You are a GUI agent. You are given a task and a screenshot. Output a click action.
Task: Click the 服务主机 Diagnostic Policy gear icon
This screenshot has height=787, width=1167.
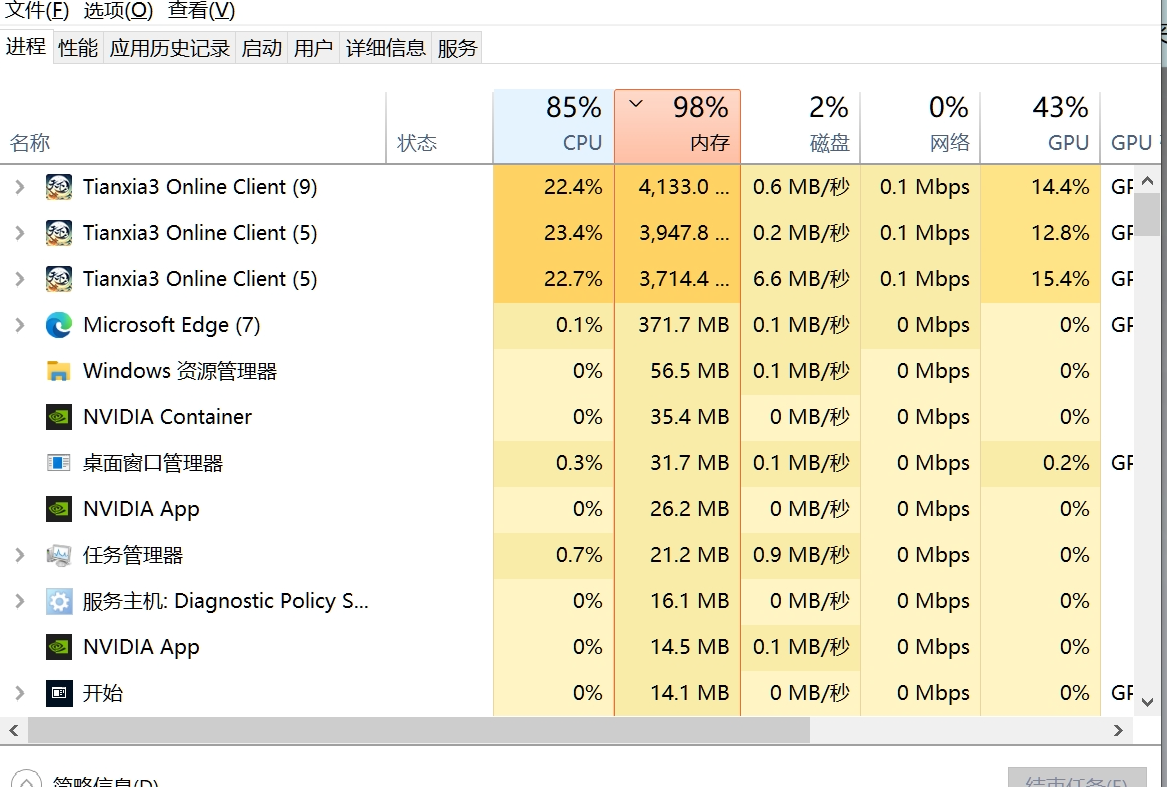tap(59, 601)
